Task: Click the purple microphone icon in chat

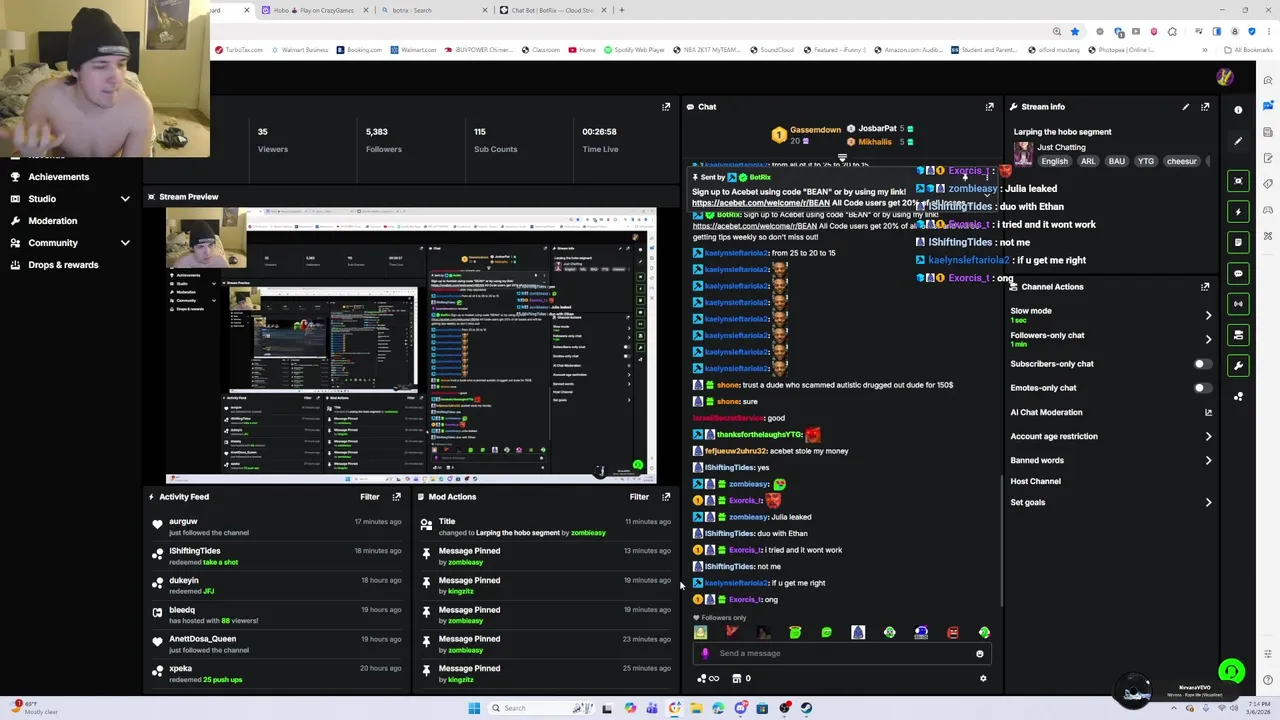Action: pyautogui.click(x=705, y=653)
